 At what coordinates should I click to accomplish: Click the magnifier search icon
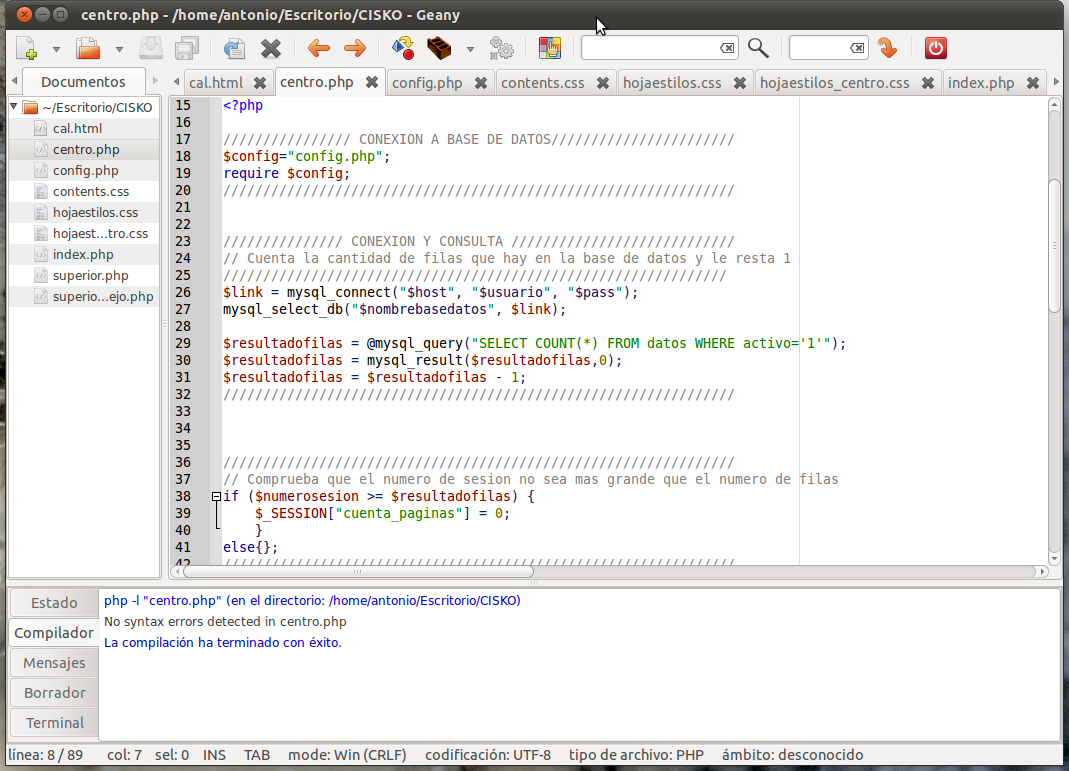click(758, 48)
